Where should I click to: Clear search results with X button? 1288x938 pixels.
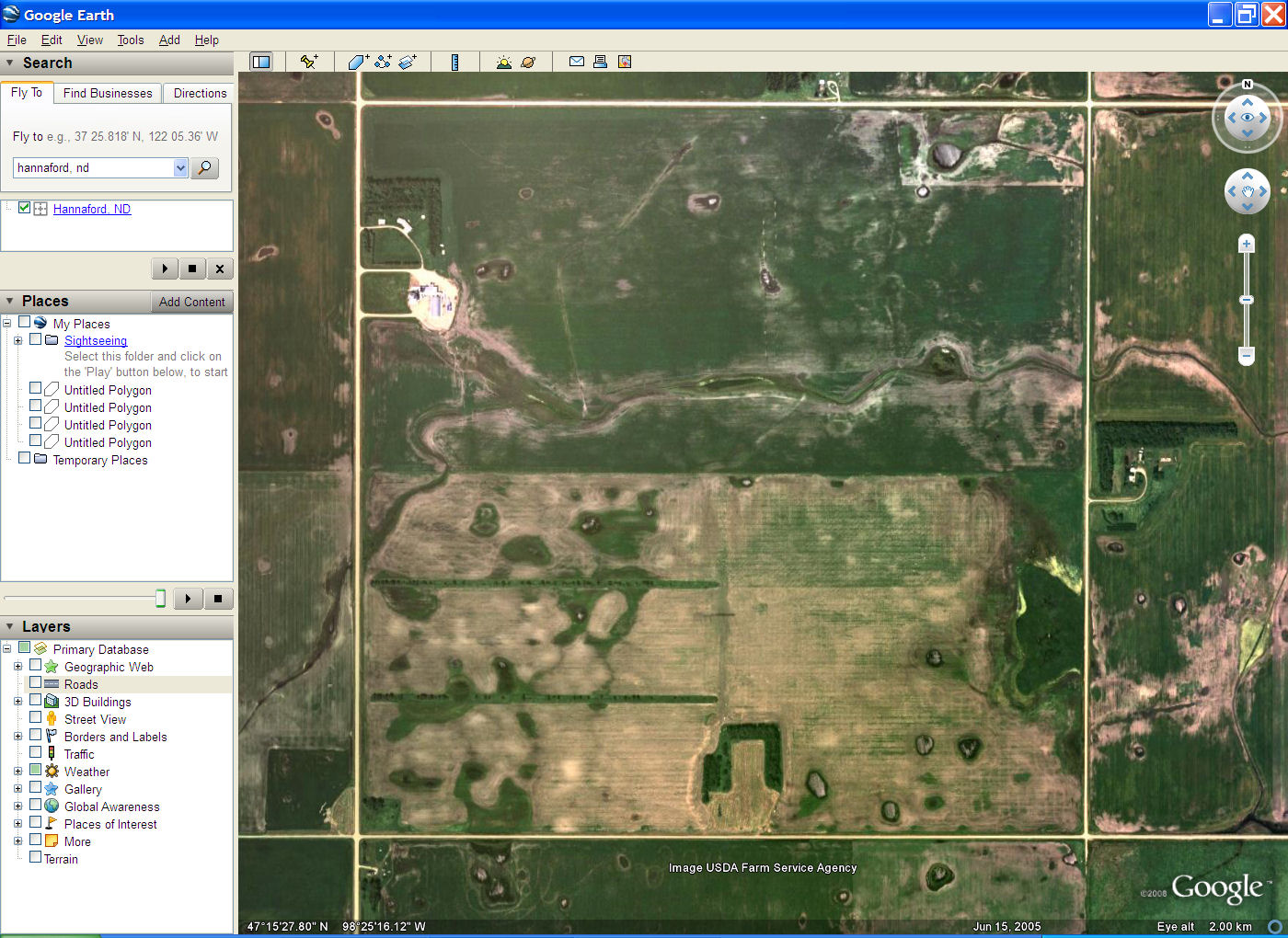pos(220,269)
